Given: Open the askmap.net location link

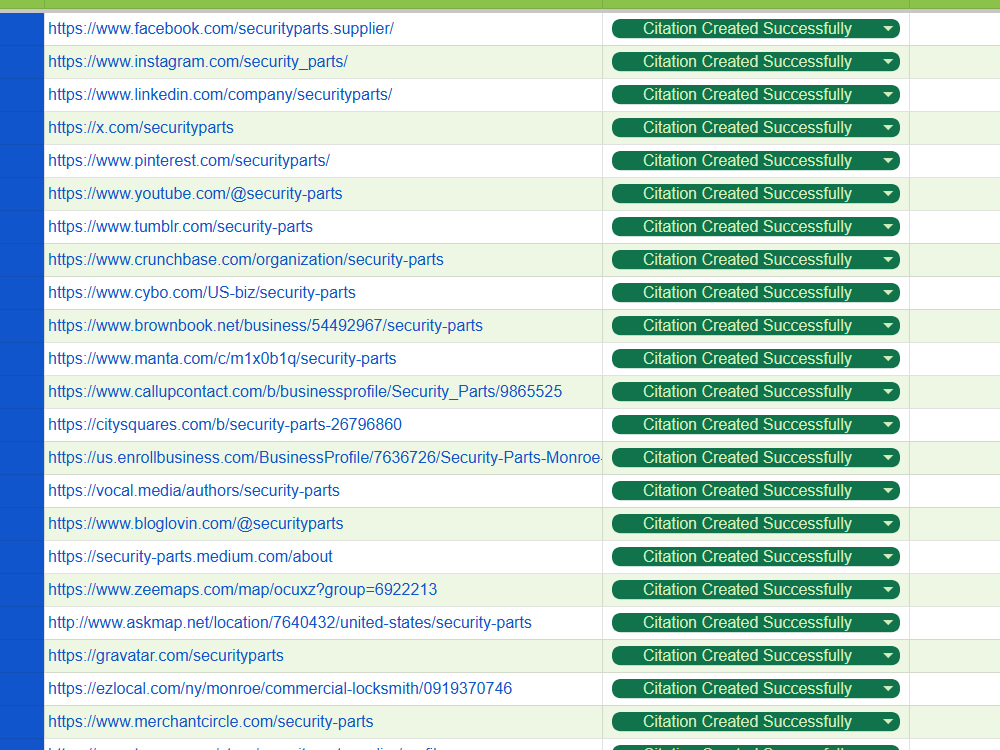Looking at the screenshot, I should click(x=290, y=623).
